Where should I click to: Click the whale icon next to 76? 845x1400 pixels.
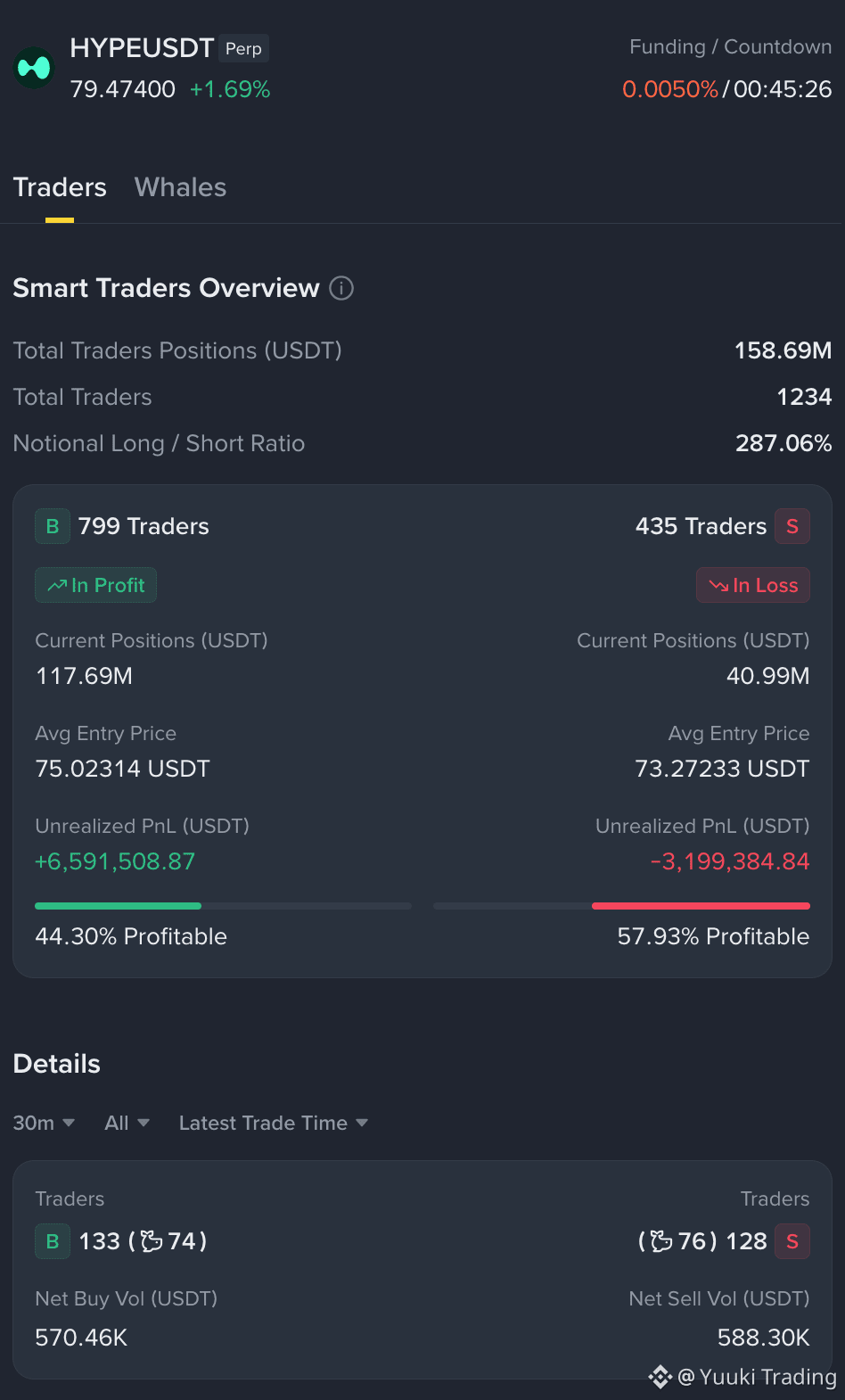pyautogui.click(x=661, y=1241)
